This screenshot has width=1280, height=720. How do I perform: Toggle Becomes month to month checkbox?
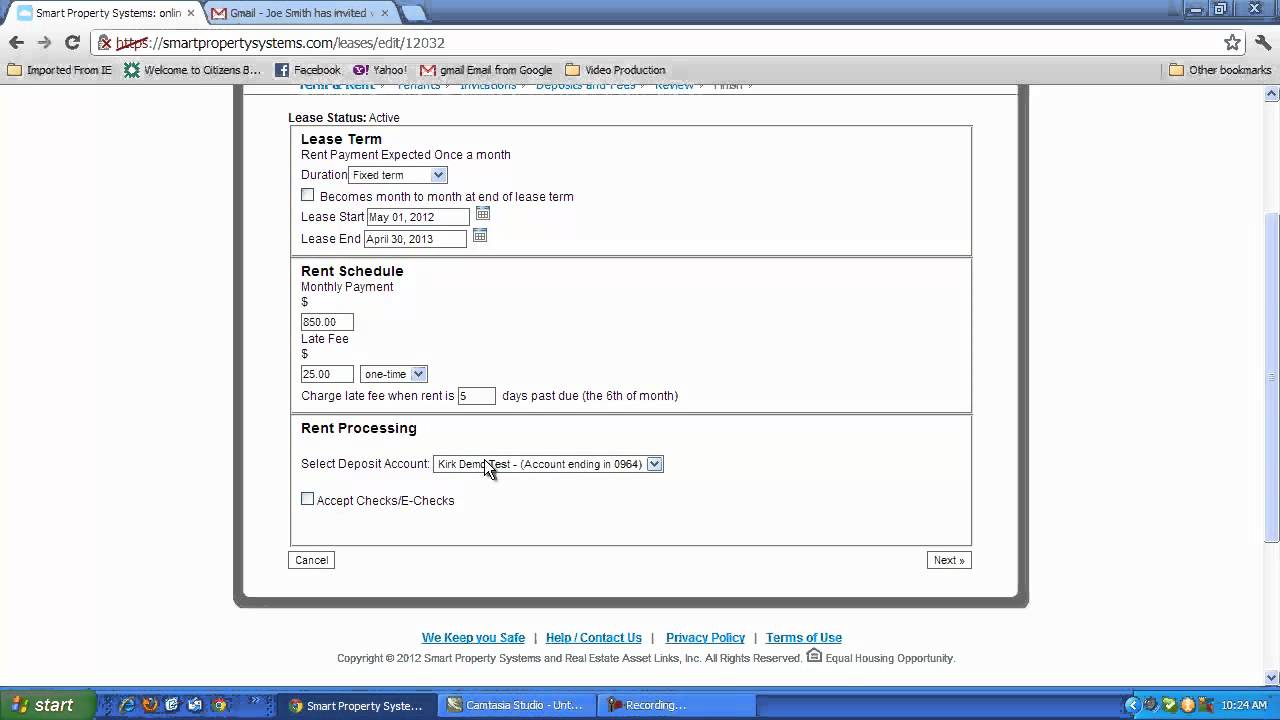[x=308, y=195]
